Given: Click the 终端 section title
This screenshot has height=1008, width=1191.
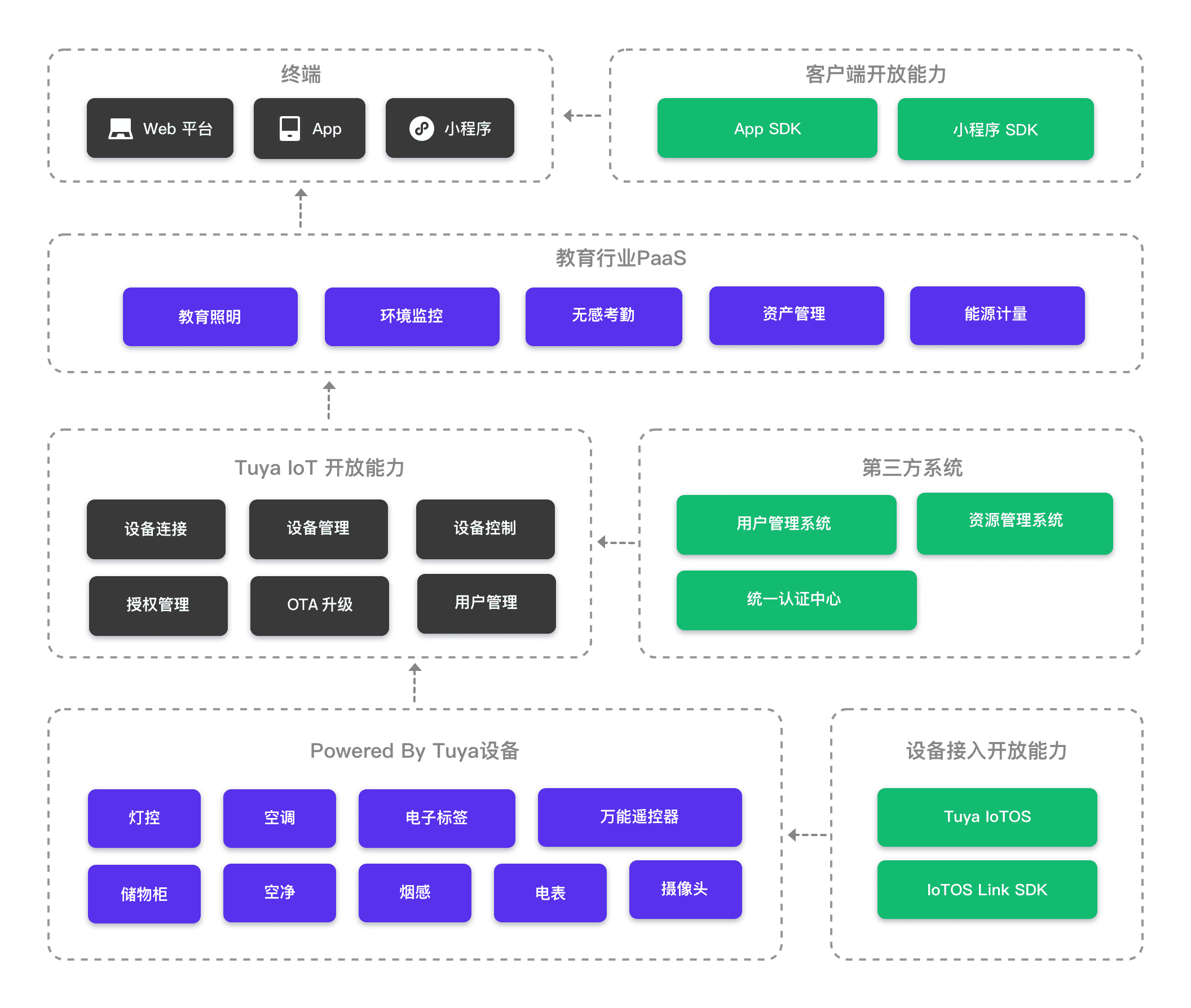Looking at the screenshot, I should [x=301, y=74].
